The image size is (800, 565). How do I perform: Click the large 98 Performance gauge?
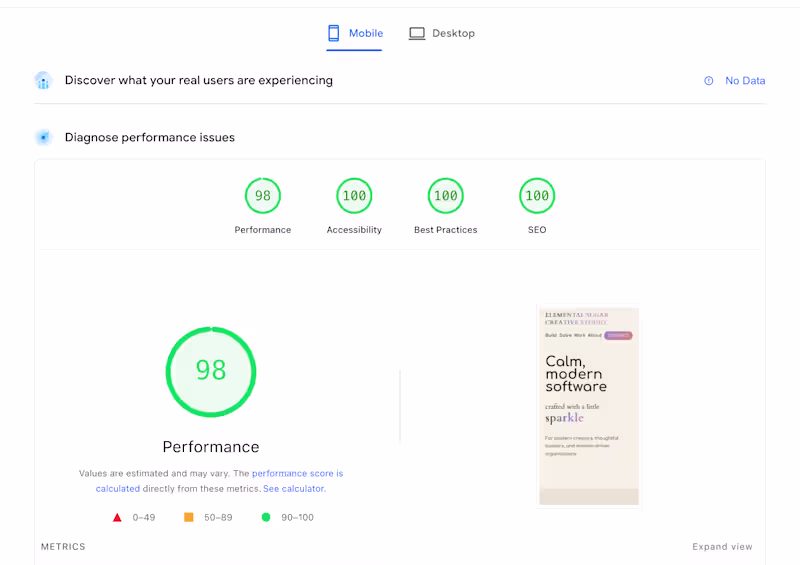point(211,372)
